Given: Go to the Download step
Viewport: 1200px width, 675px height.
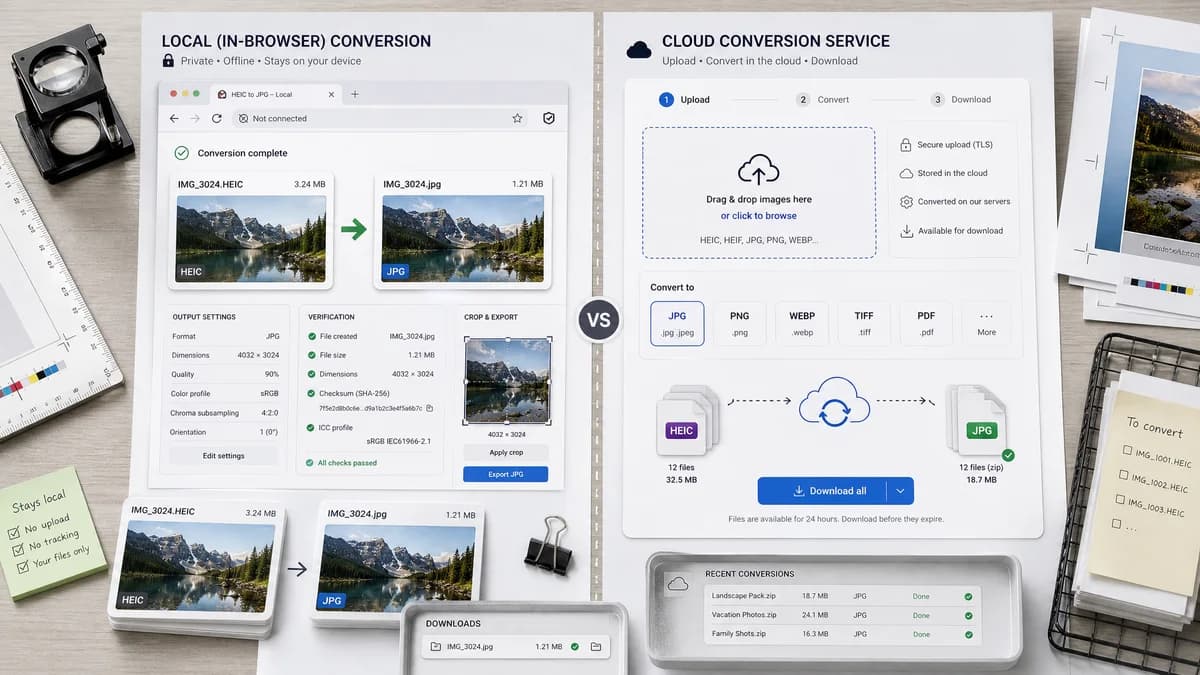Looking at the screenshot, I should [961, 100].
